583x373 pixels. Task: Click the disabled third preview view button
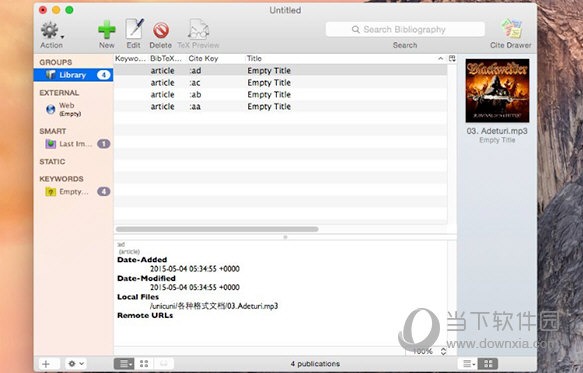click(164, 364)
